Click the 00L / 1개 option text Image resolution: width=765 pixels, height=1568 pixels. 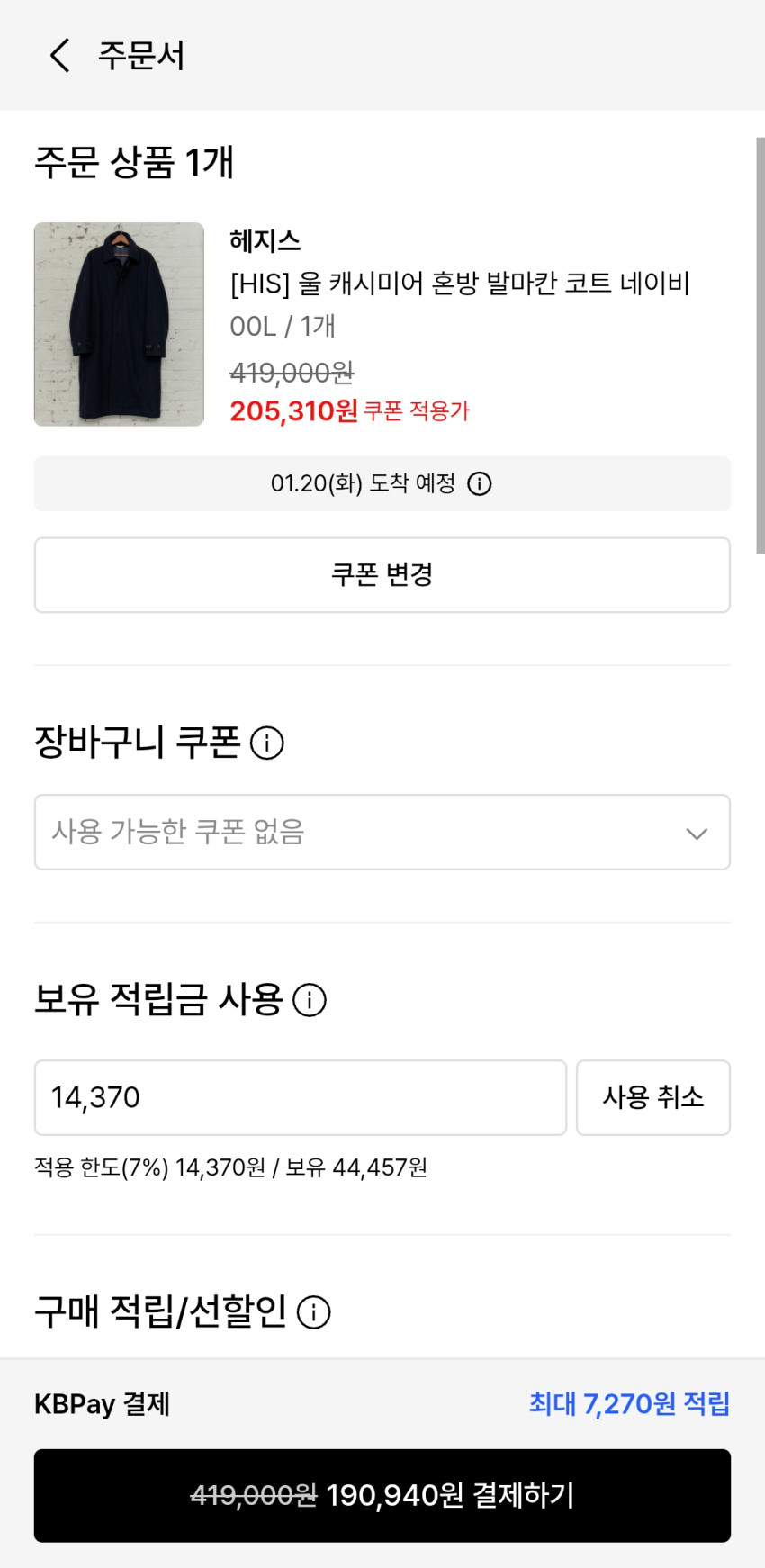(x=283, y=326)
